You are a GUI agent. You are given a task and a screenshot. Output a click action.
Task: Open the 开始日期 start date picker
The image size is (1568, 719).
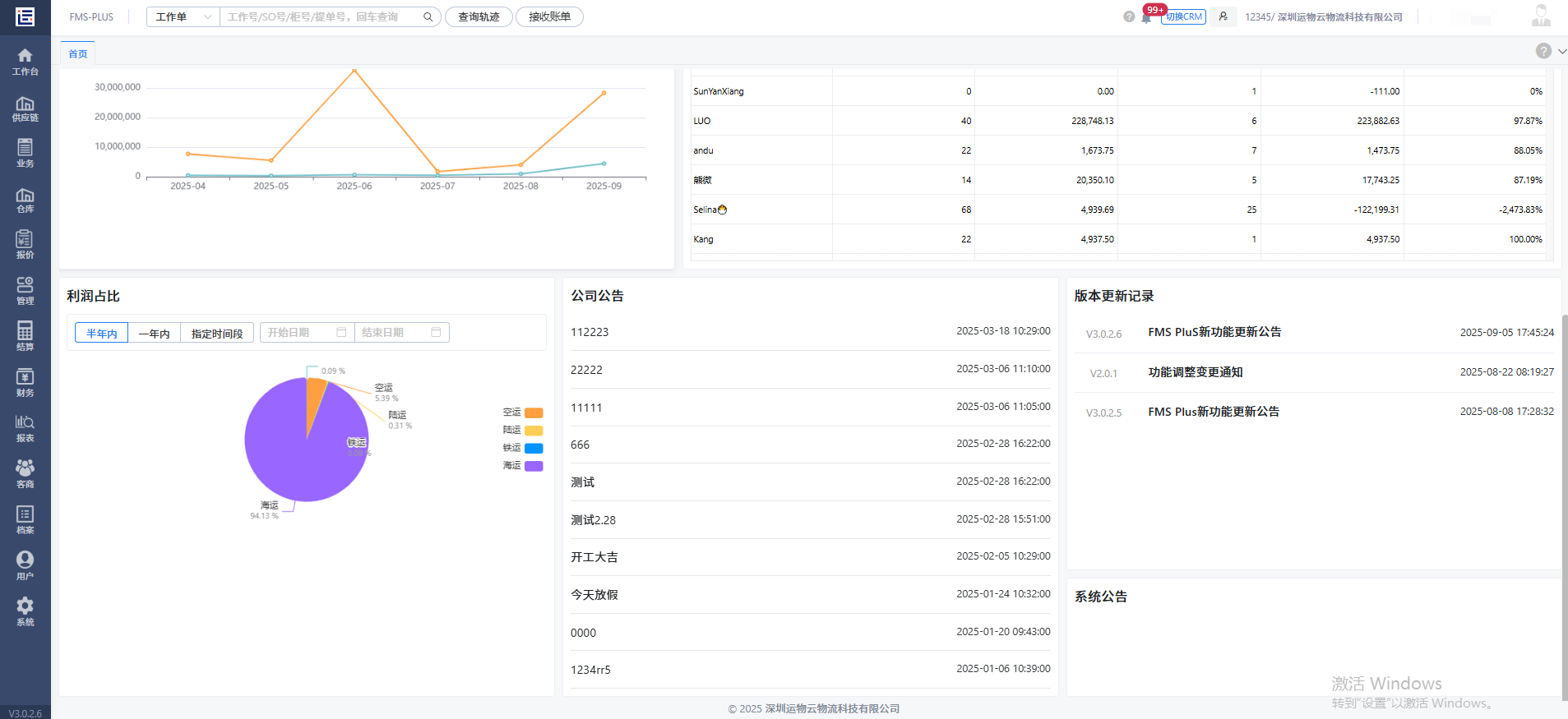point(306,333)
